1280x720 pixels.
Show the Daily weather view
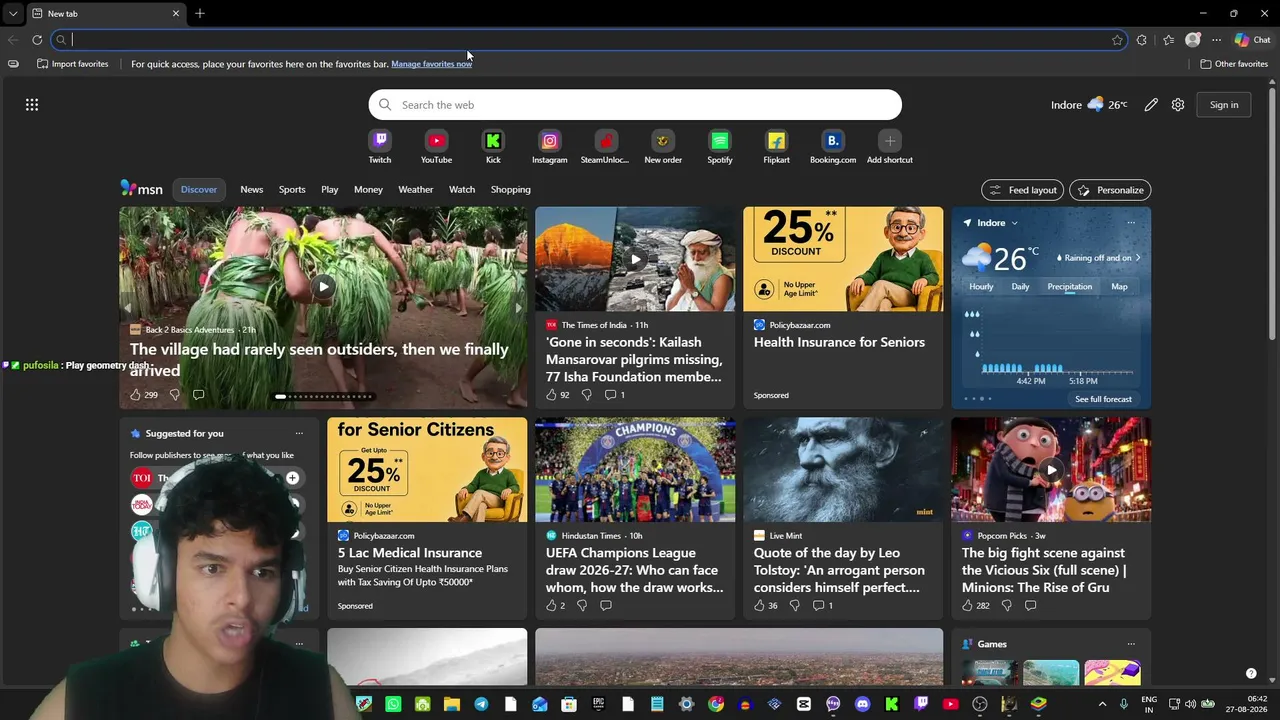(1020, 287)
